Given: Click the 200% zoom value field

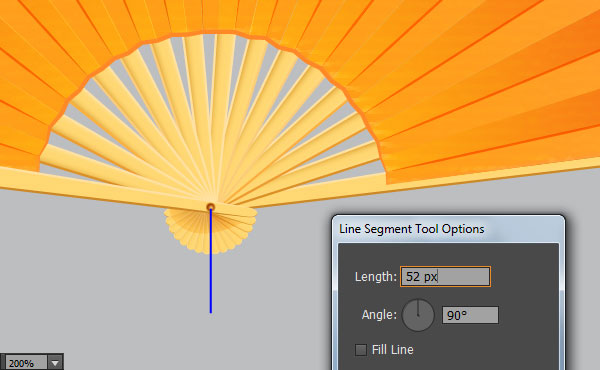Looking at the screenshot, I should point(25,363).
